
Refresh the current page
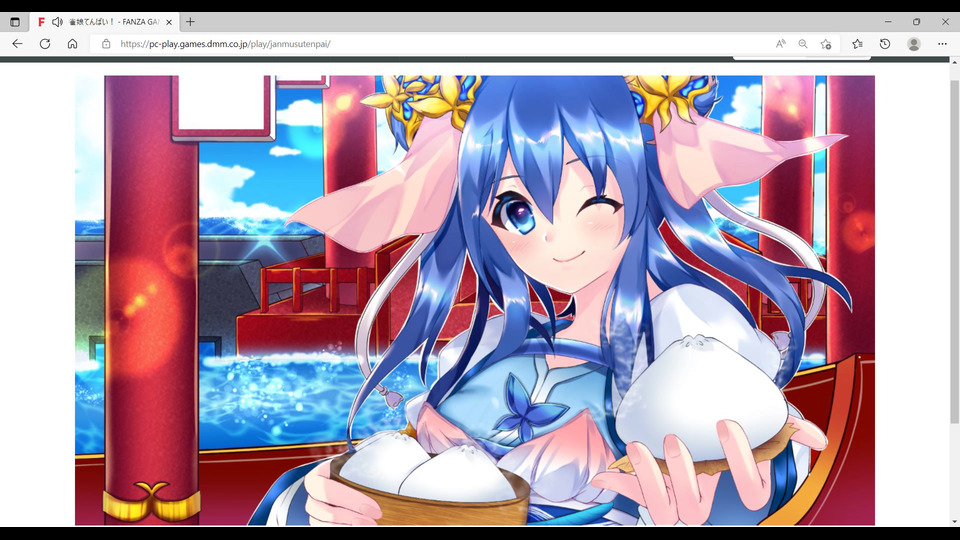click(x=45, y=44)
